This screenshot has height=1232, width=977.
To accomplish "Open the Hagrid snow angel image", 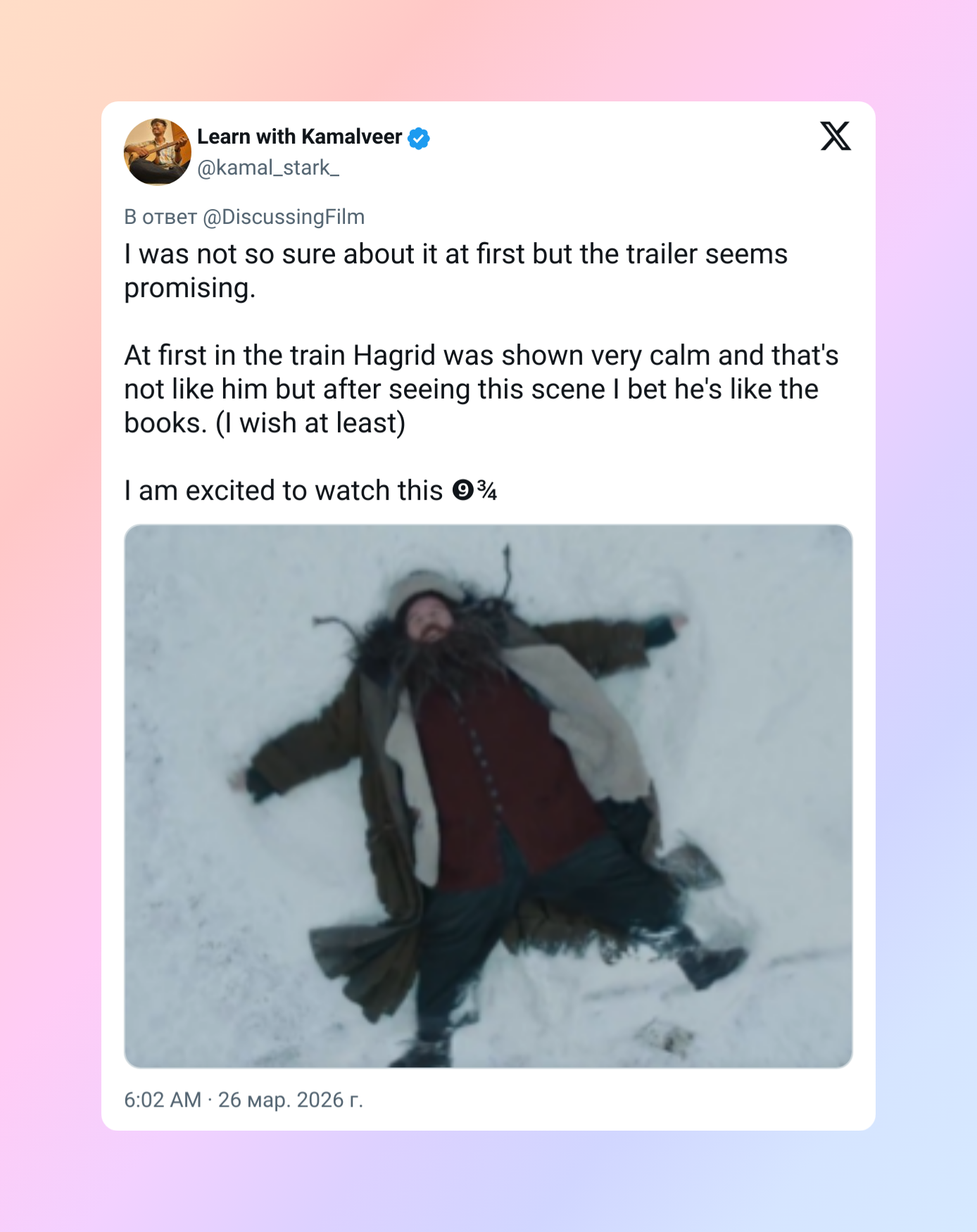I will pyautogui.click(x=488, y=796).
